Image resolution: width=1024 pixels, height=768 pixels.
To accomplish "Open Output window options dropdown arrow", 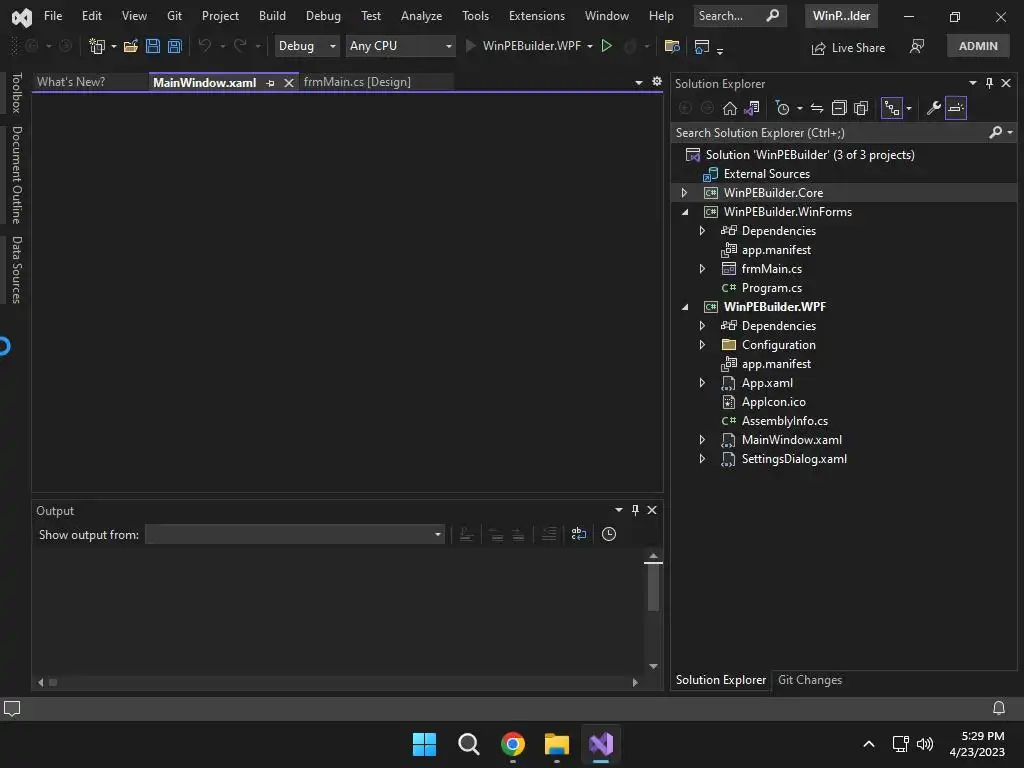I will click(x=618, y=510).
